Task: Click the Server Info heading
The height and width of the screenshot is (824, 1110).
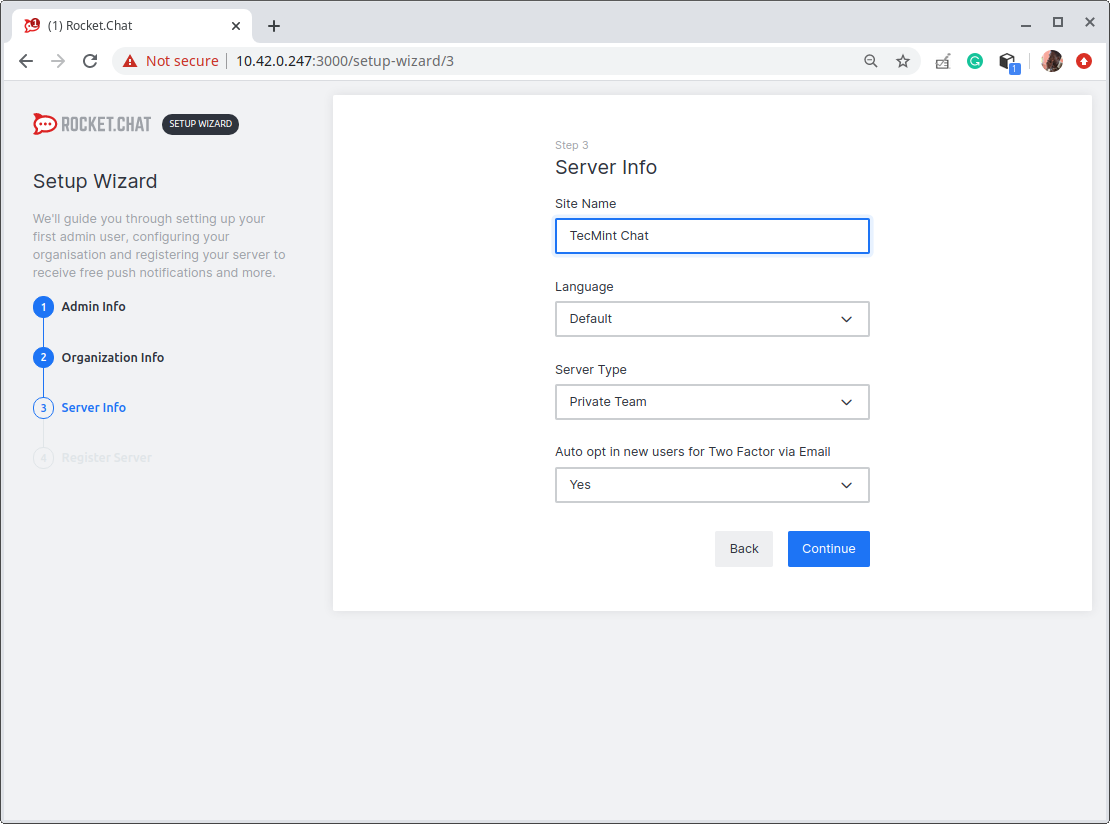Action: tap(606, 167)
